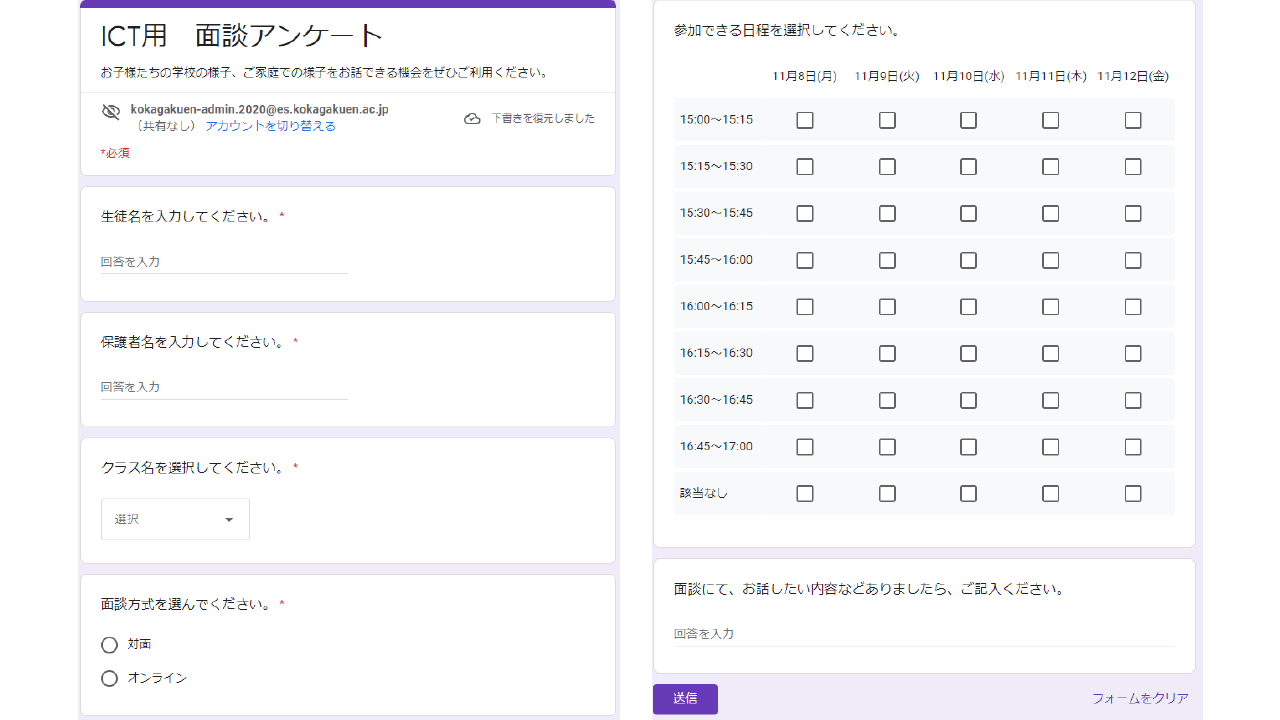1280x720 pixels.
Task: Check 15:45～16:00 for 11月9日(火)
Action: click(887, 260)
